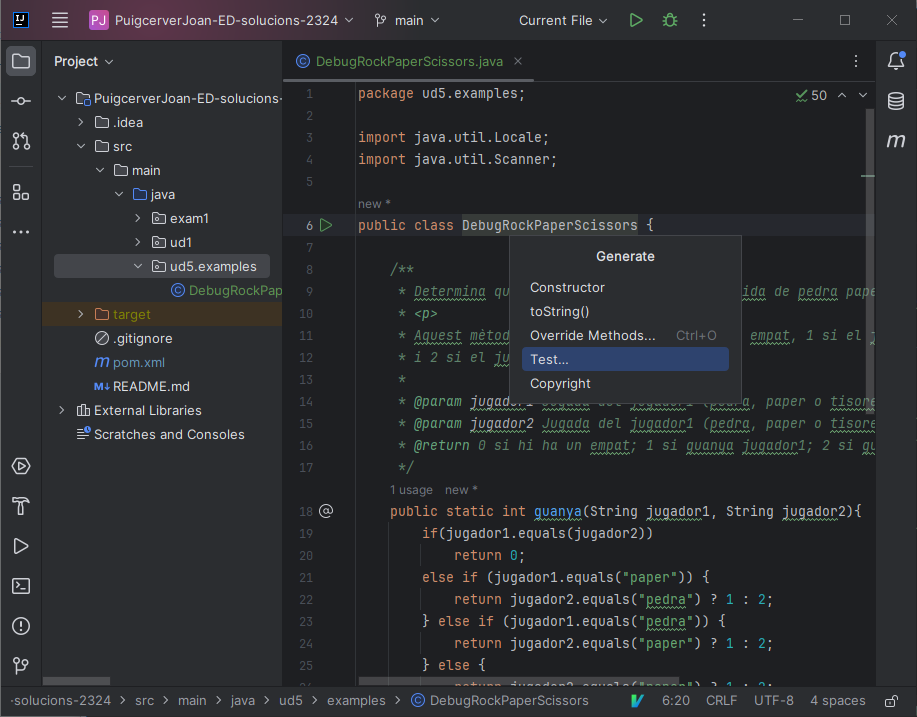
Task: Open the Notifications bell panel
Action: pos(896,61)
